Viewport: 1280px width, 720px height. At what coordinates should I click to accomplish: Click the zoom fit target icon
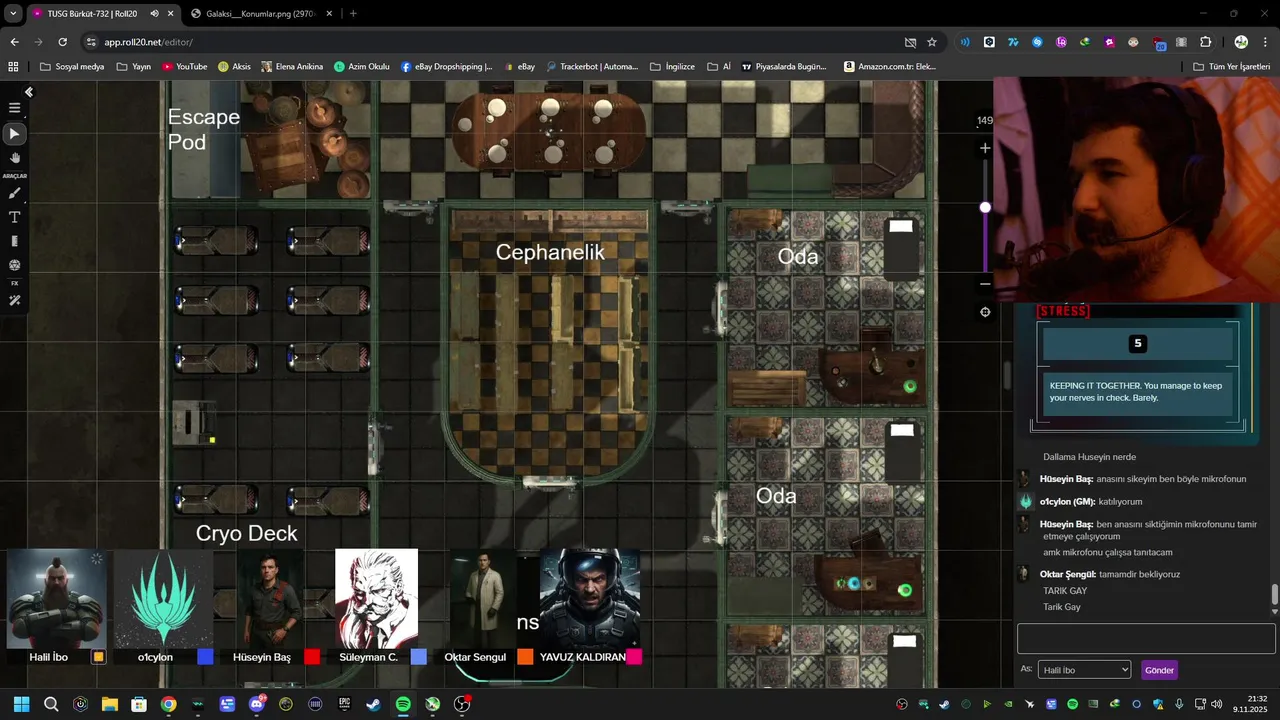coord(985,312)
